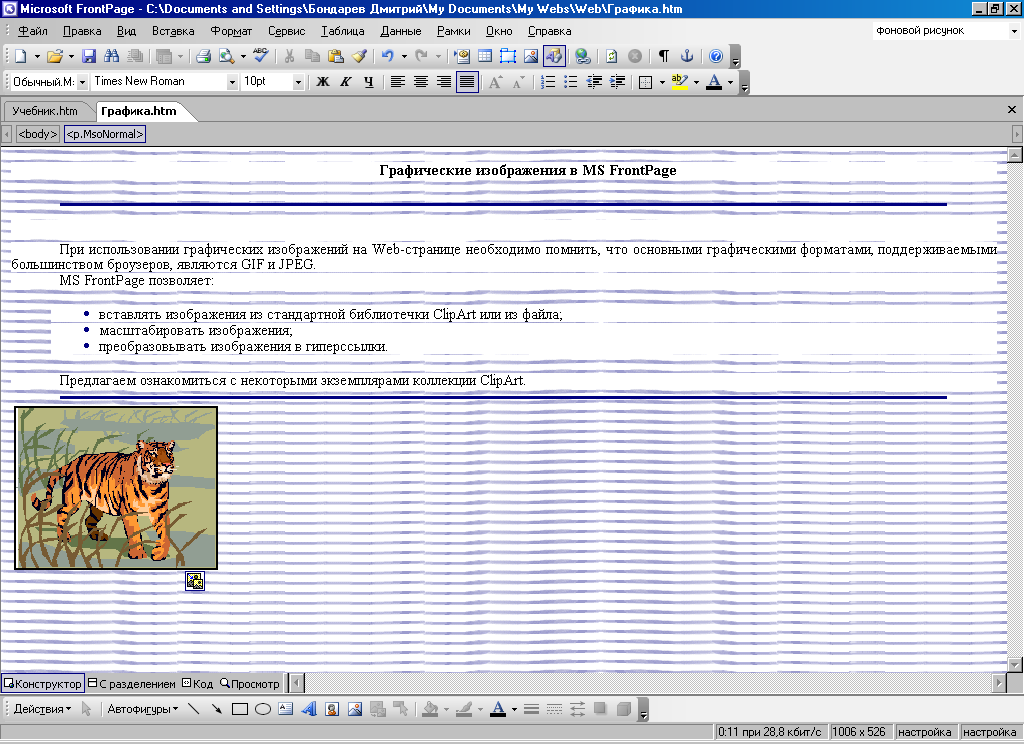Align text left

(398, 82)
